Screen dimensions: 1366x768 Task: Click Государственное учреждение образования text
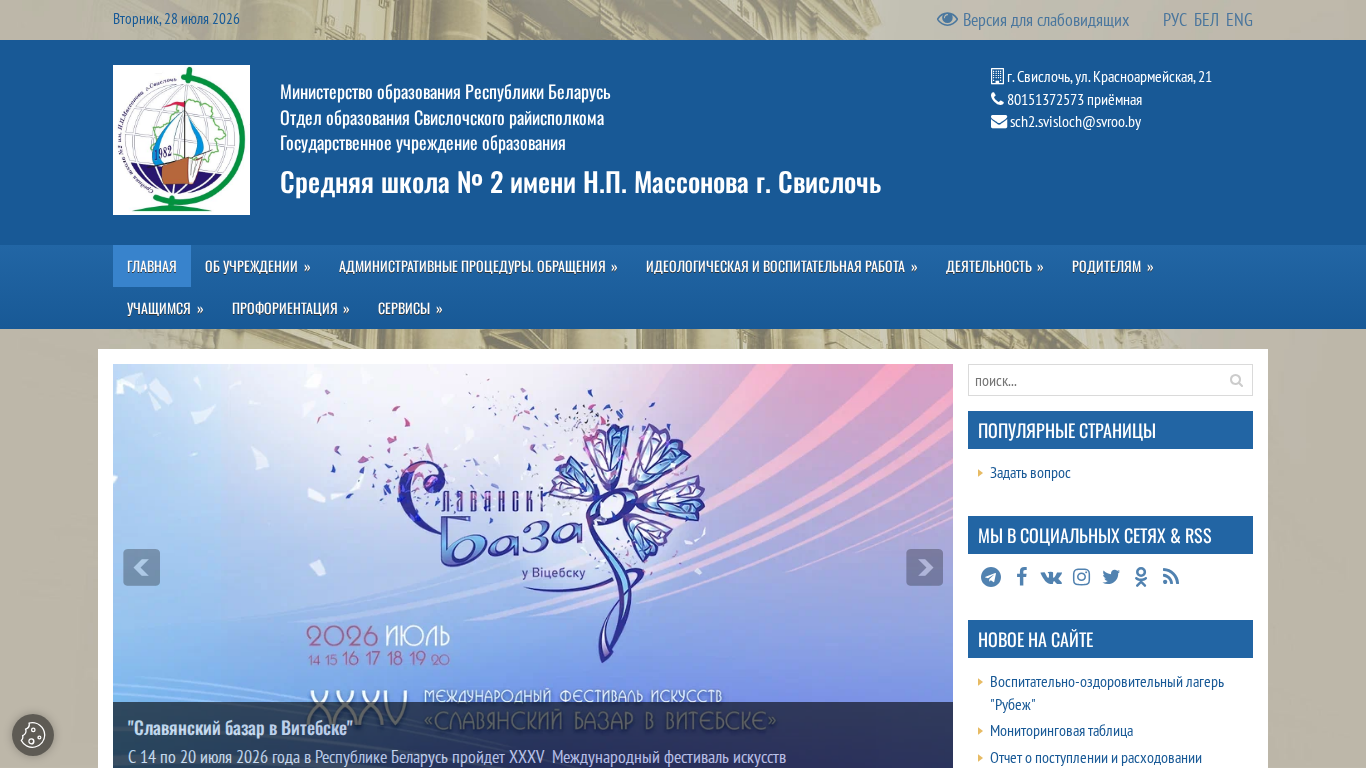point(423,143)
